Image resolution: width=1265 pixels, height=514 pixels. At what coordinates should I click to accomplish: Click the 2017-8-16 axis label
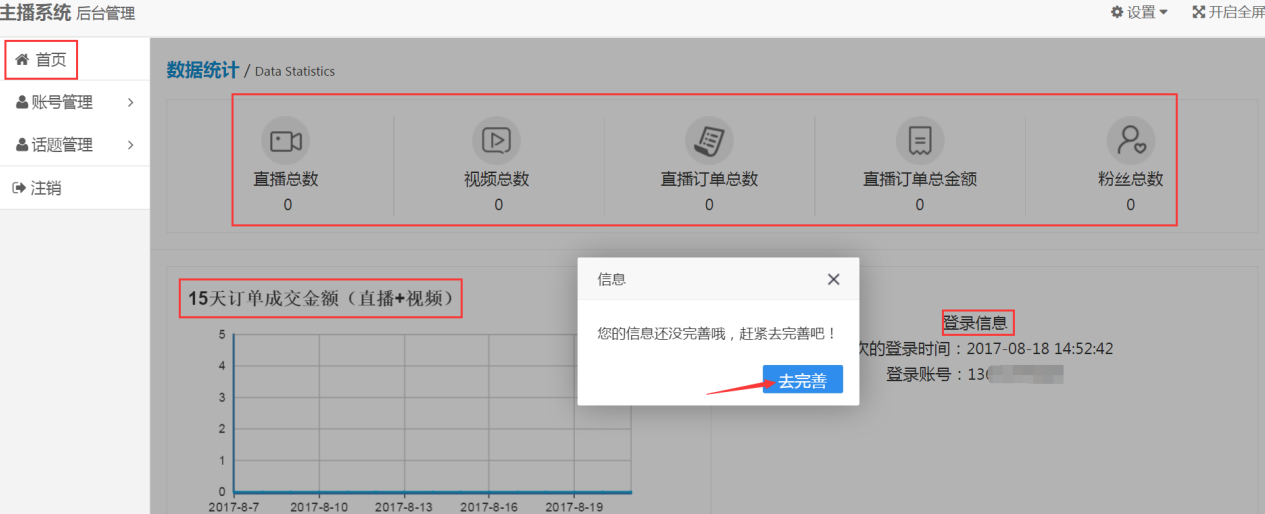pyautogui.click(x=489, y=507)
